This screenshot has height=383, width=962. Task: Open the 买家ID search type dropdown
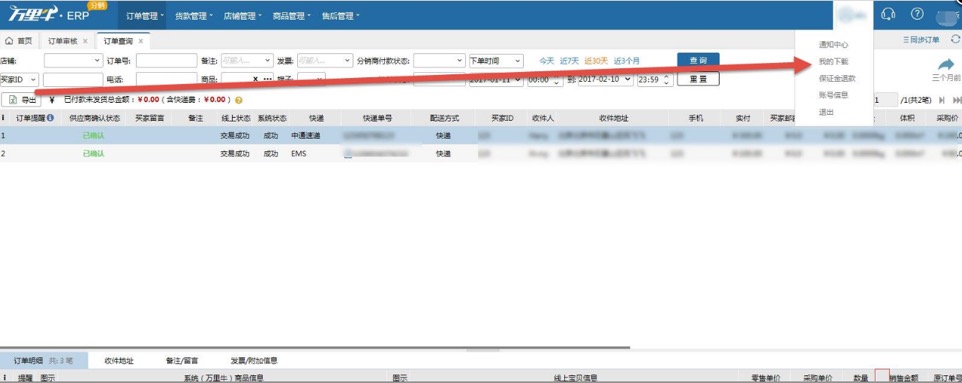tap(19, 79)
